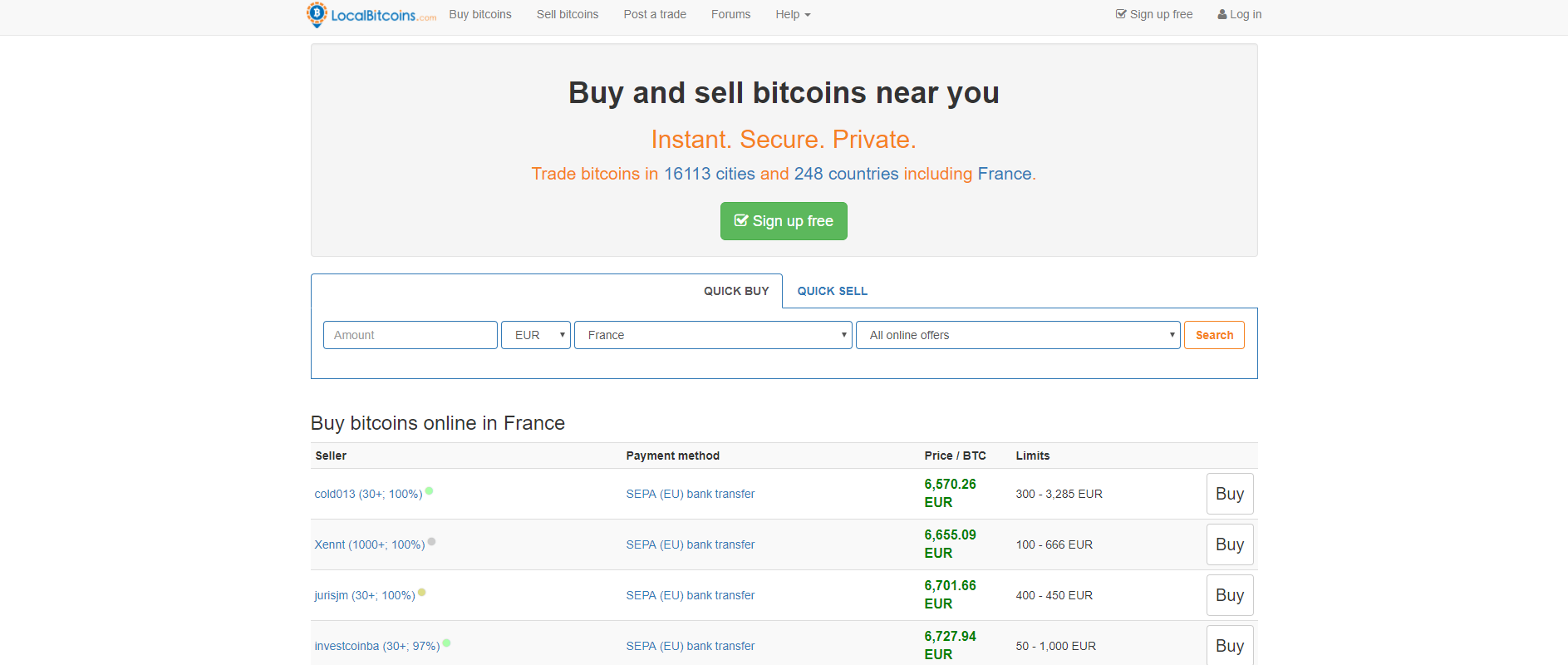Click Xennt's gray status dot
This screenshot has height=665, width=1568.
pyautogui.click(x=431, y=542)
